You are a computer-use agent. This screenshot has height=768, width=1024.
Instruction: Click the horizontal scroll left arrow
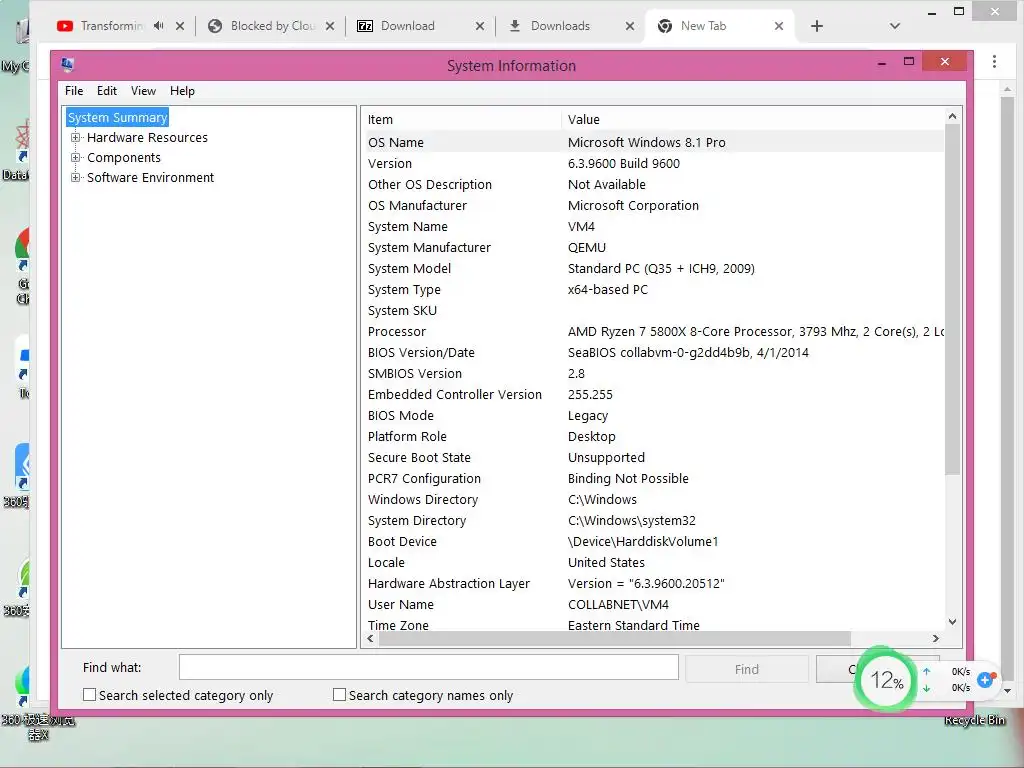370,638
